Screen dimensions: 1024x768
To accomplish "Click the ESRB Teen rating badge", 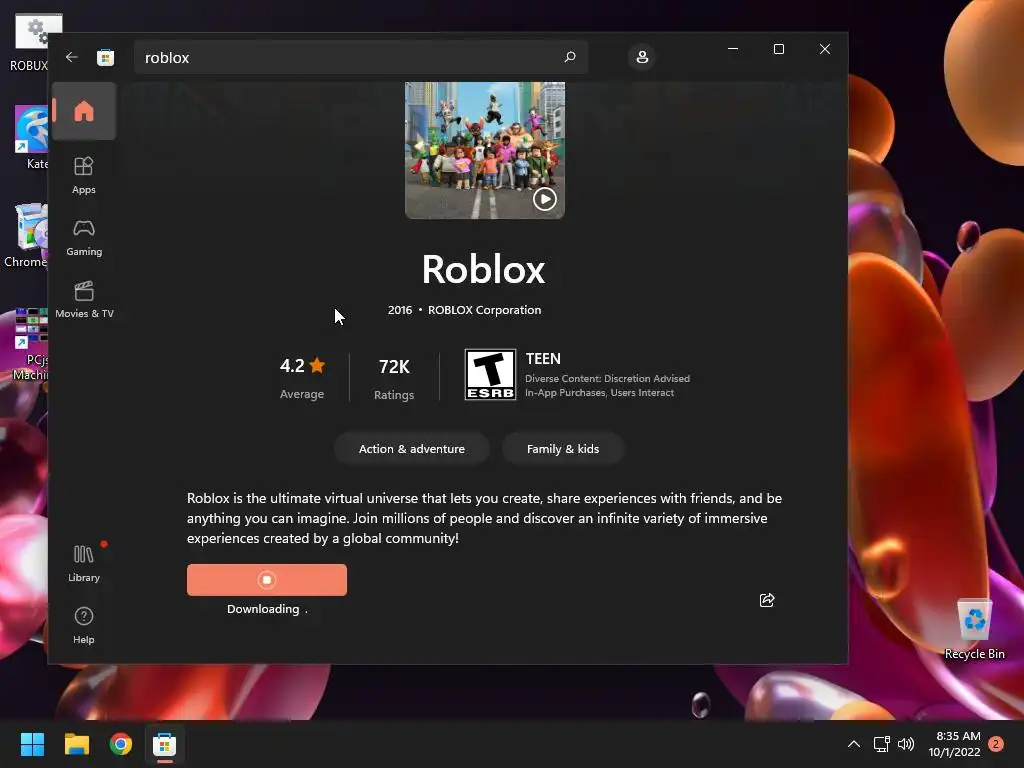I will click(x=490, y=374).
